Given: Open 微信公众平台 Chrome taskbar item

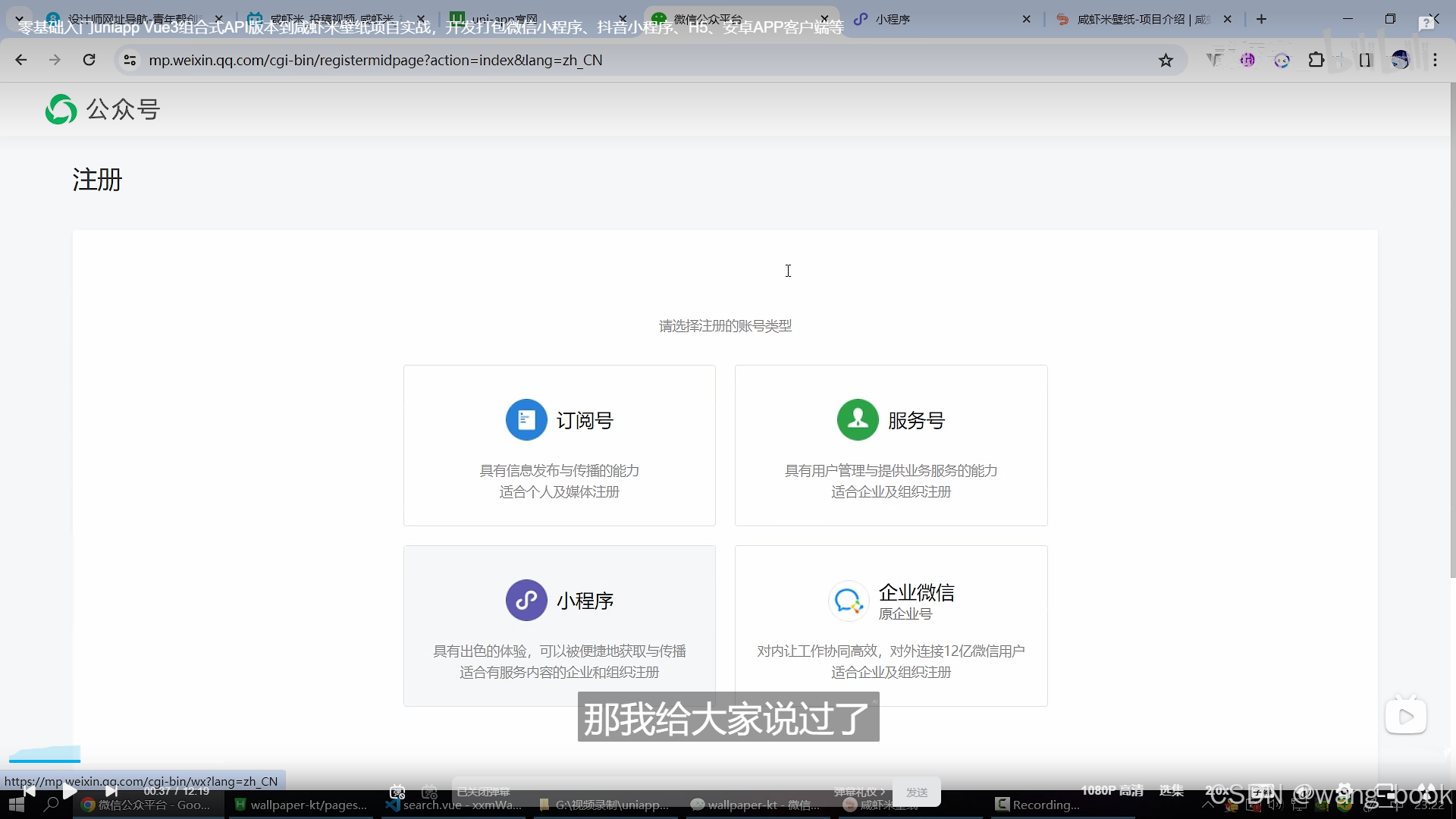Looking at the screenshot, I should pos(148,805).
